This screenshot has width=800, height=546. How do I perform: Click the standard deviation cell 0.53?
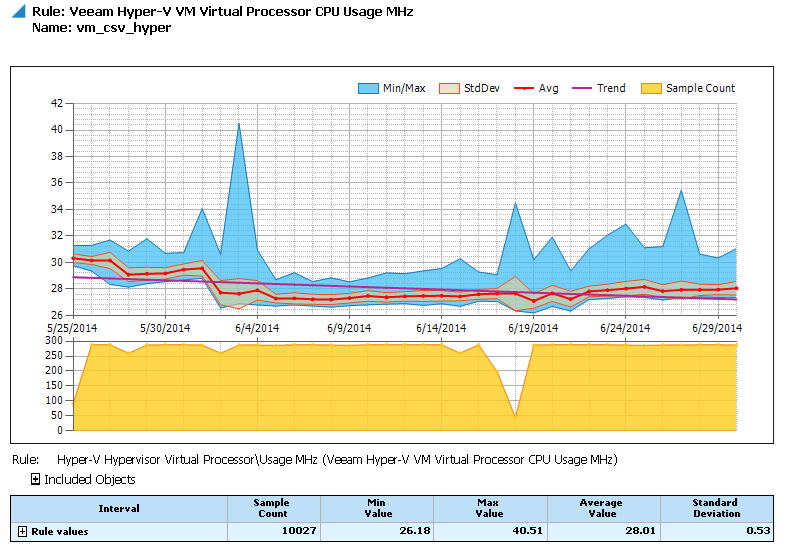tap(758, 531)
